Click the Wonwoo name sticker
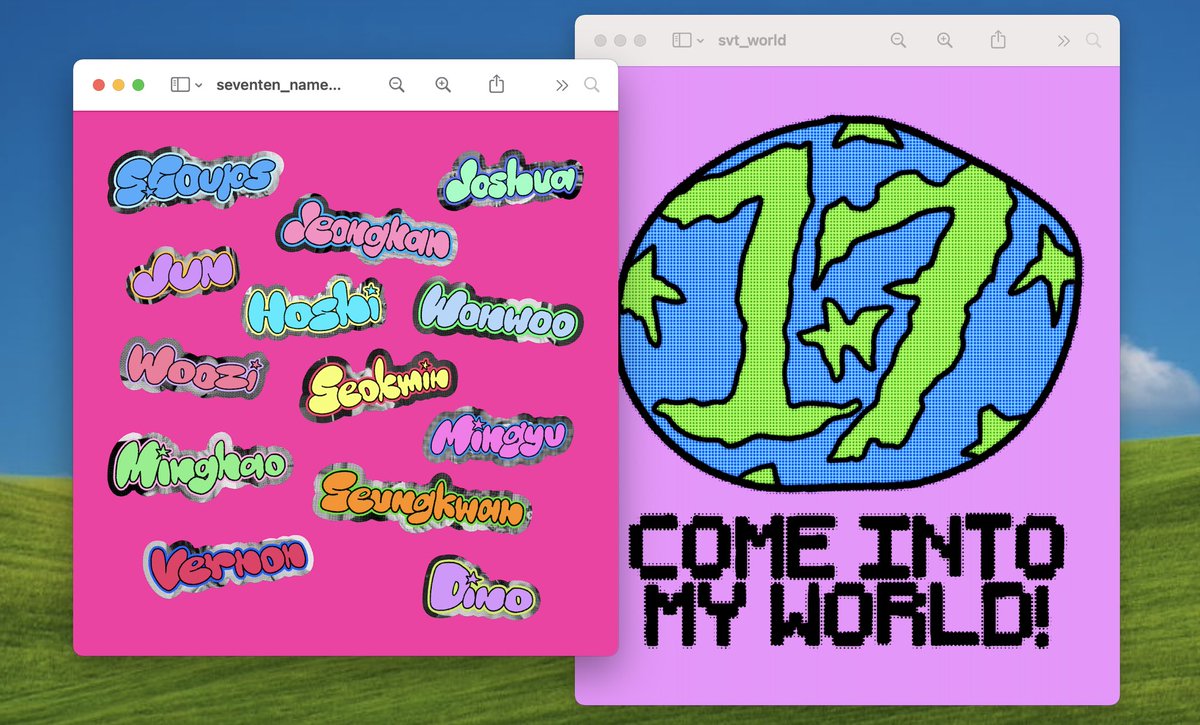1200x725 pixels. [x=498, y=311]
